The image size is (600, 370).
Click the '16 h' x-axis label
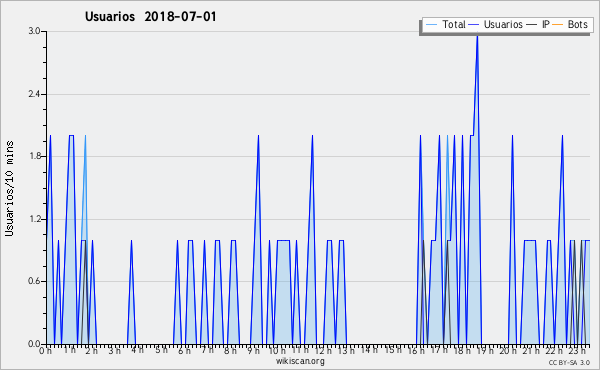416,350
